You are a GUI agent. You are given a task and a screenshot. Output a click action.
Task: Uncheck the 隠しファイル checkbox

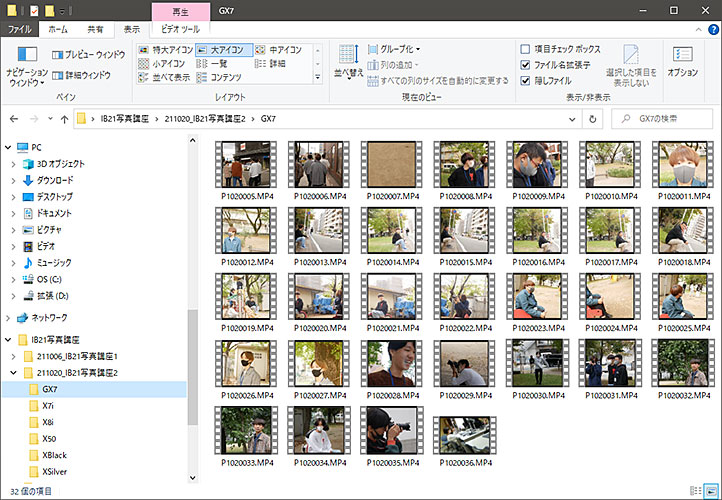pyautogui.click(x=526, y=81)
